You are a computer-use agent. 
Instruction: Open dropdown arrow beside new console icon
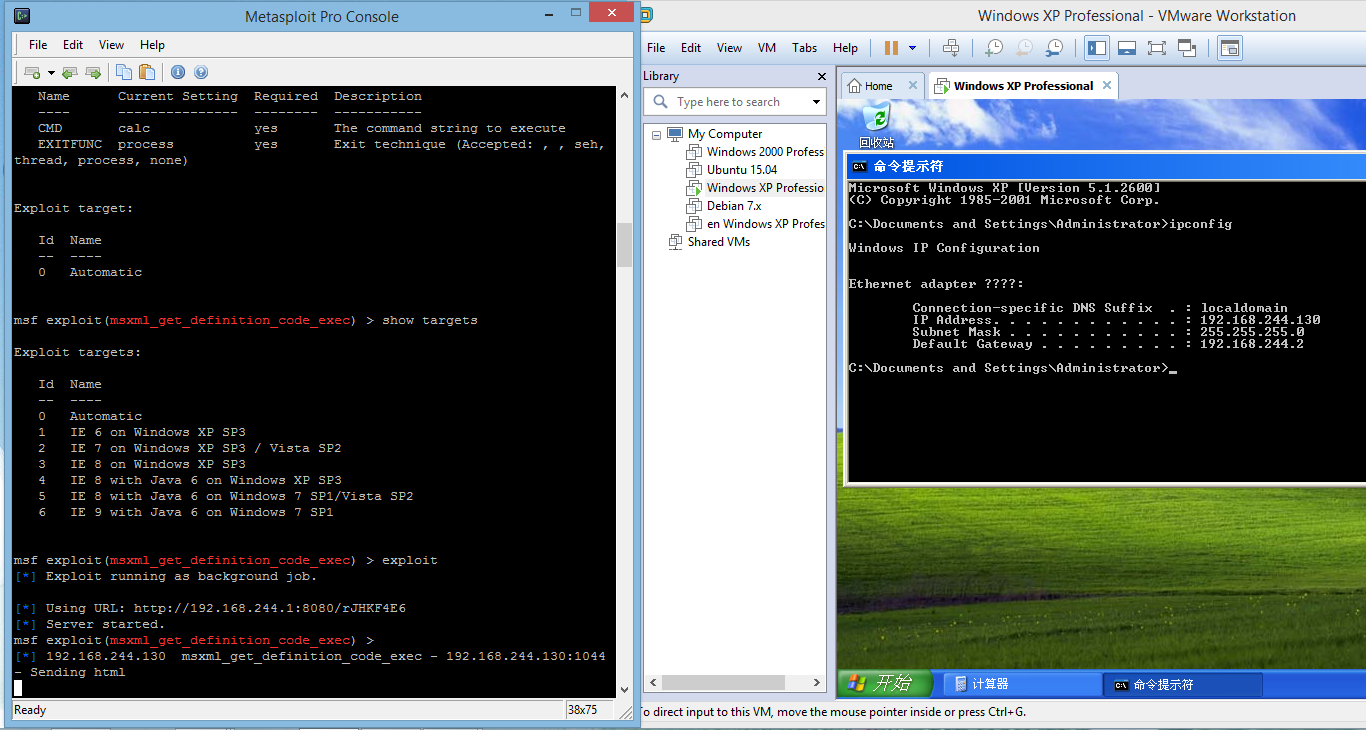point(51,72)
